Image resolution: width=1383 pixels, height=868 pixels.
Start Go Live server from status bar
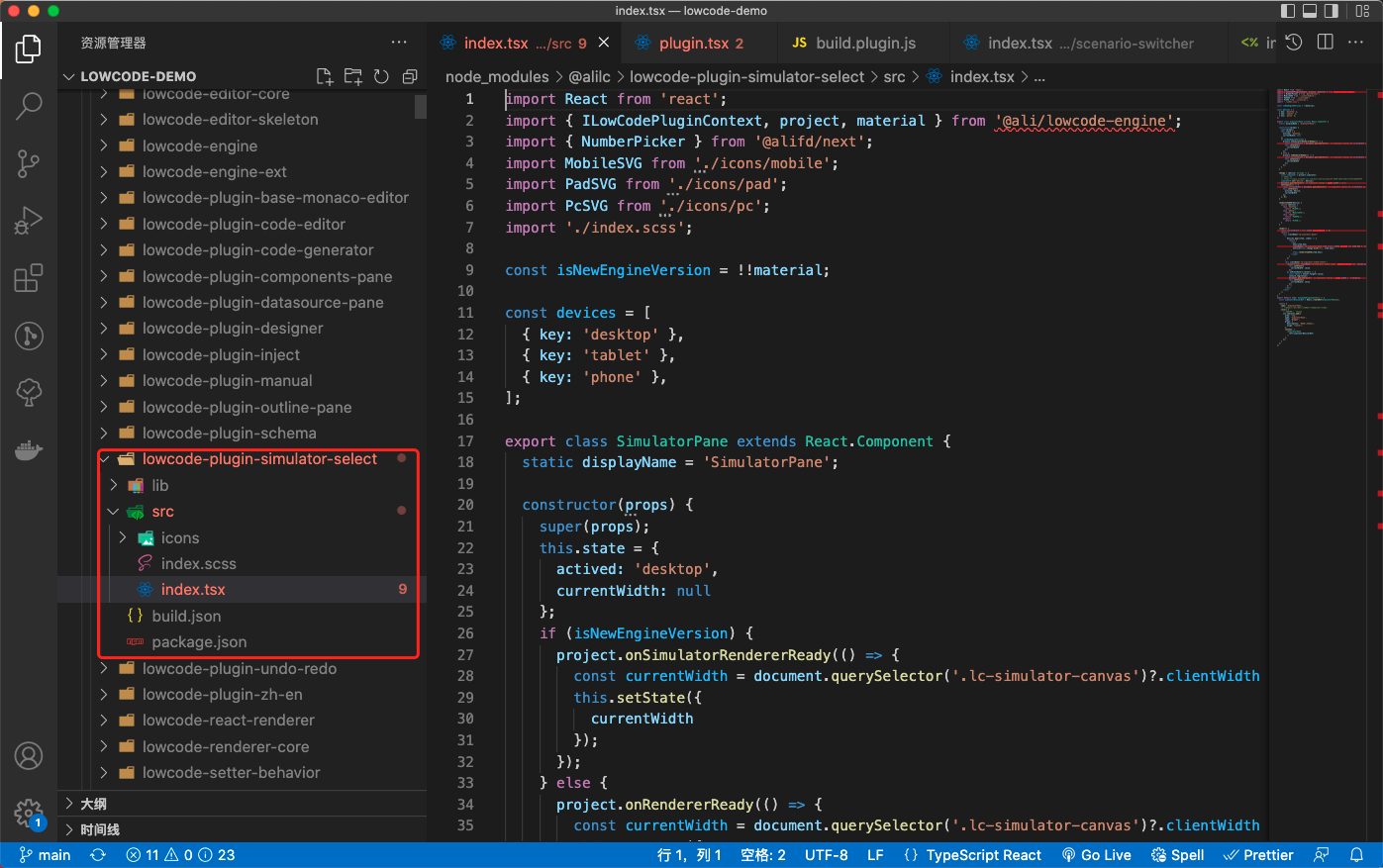click(x=1097, y=854)
